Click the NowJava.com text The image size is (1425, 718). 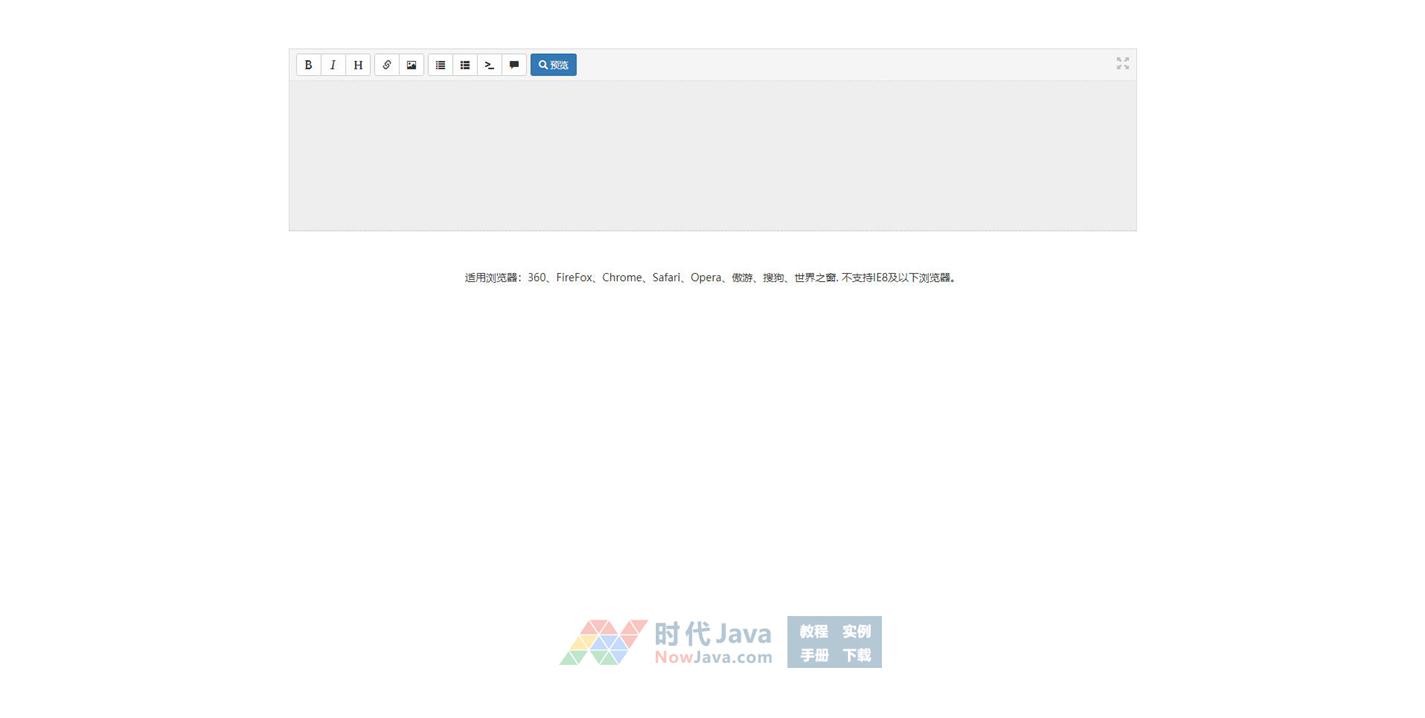(x=713, y=658)
